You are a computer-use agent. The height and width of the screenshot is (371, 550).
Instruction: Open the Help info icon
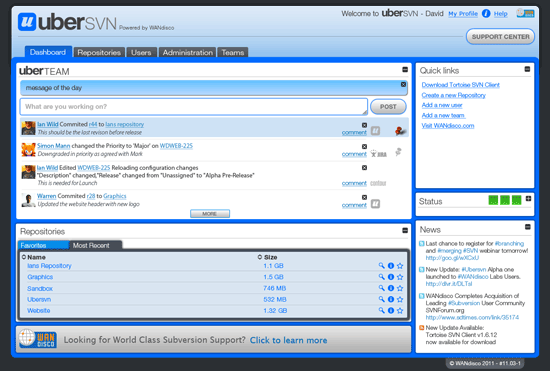[486, 14]
